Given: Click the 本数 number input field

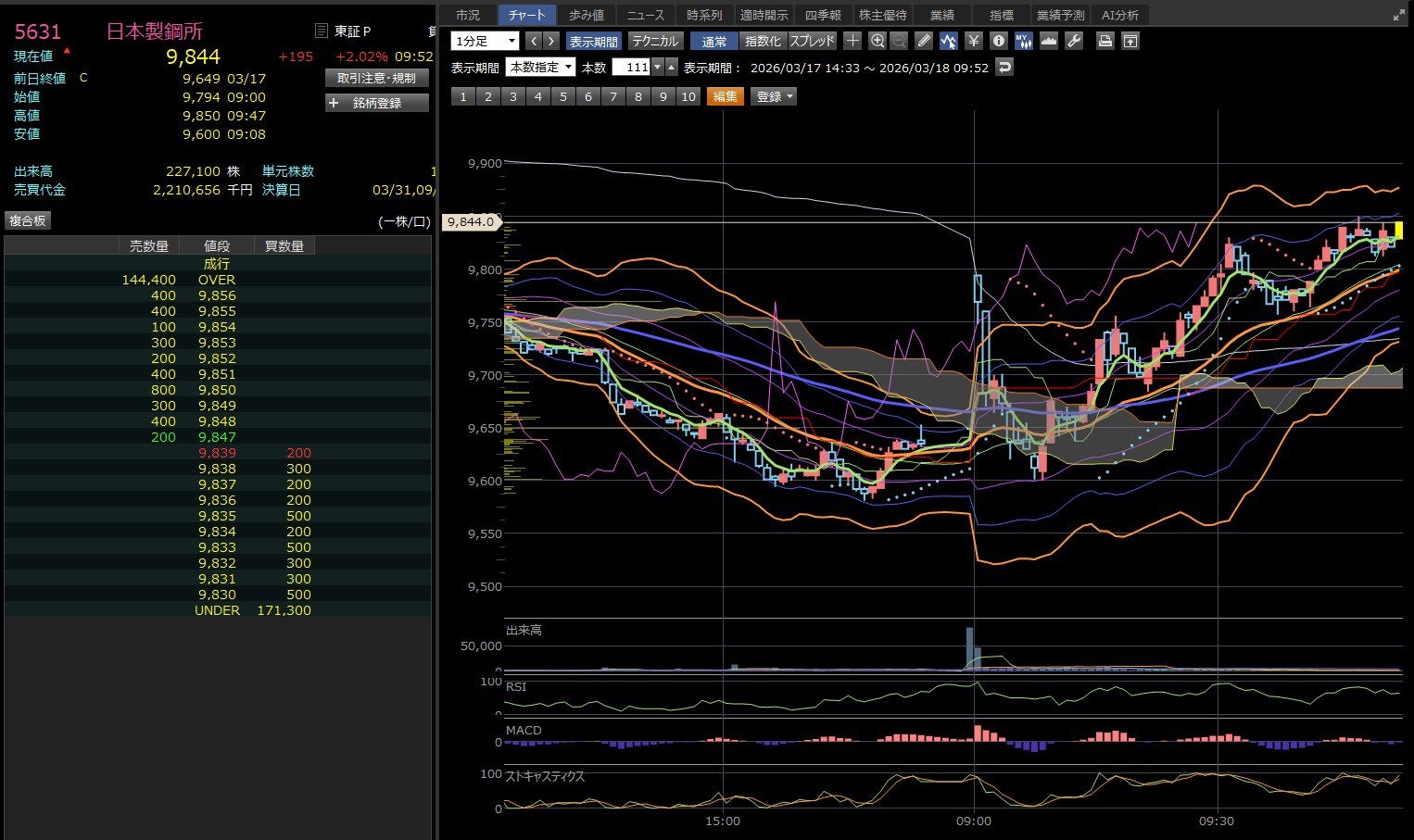Looking at the screenshot, I should (631, 67).
